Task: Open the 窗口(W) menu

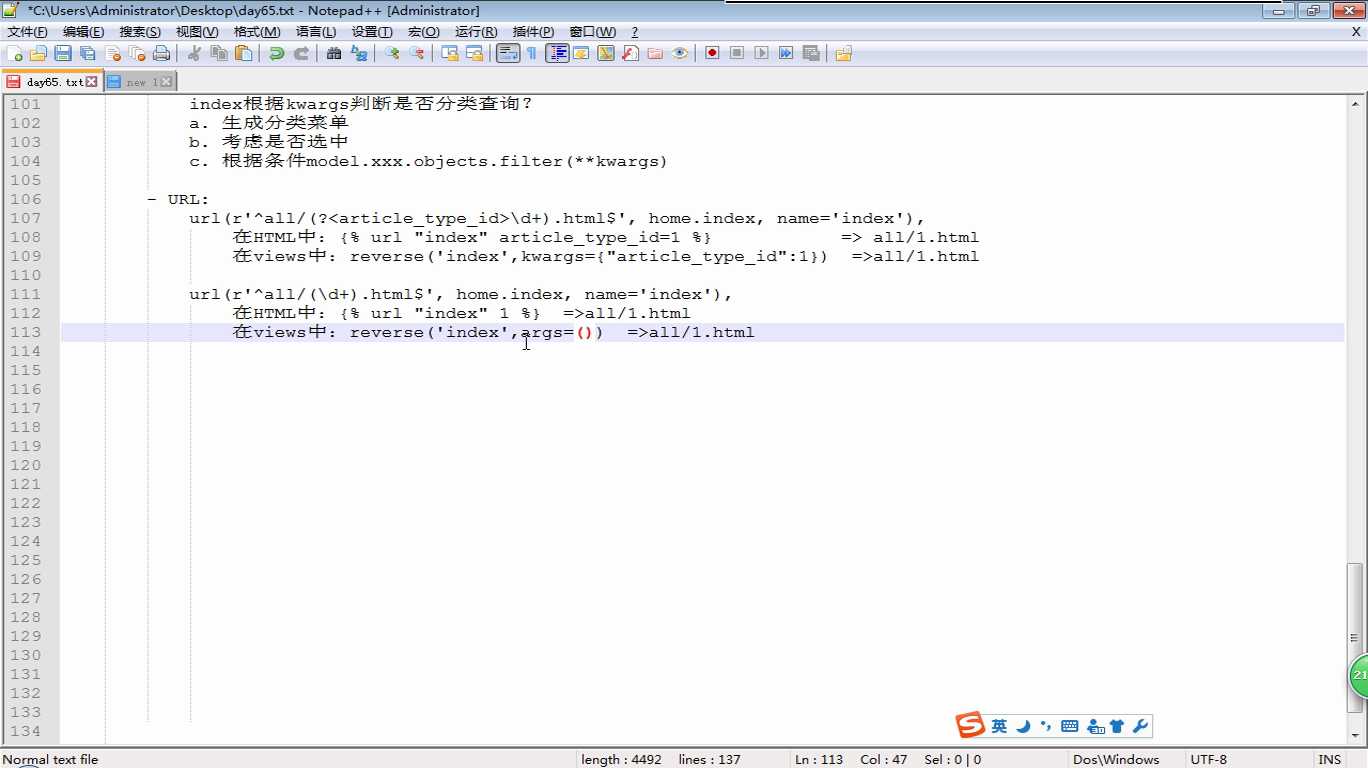Action: pyautogui.click(x=593, y=32)
